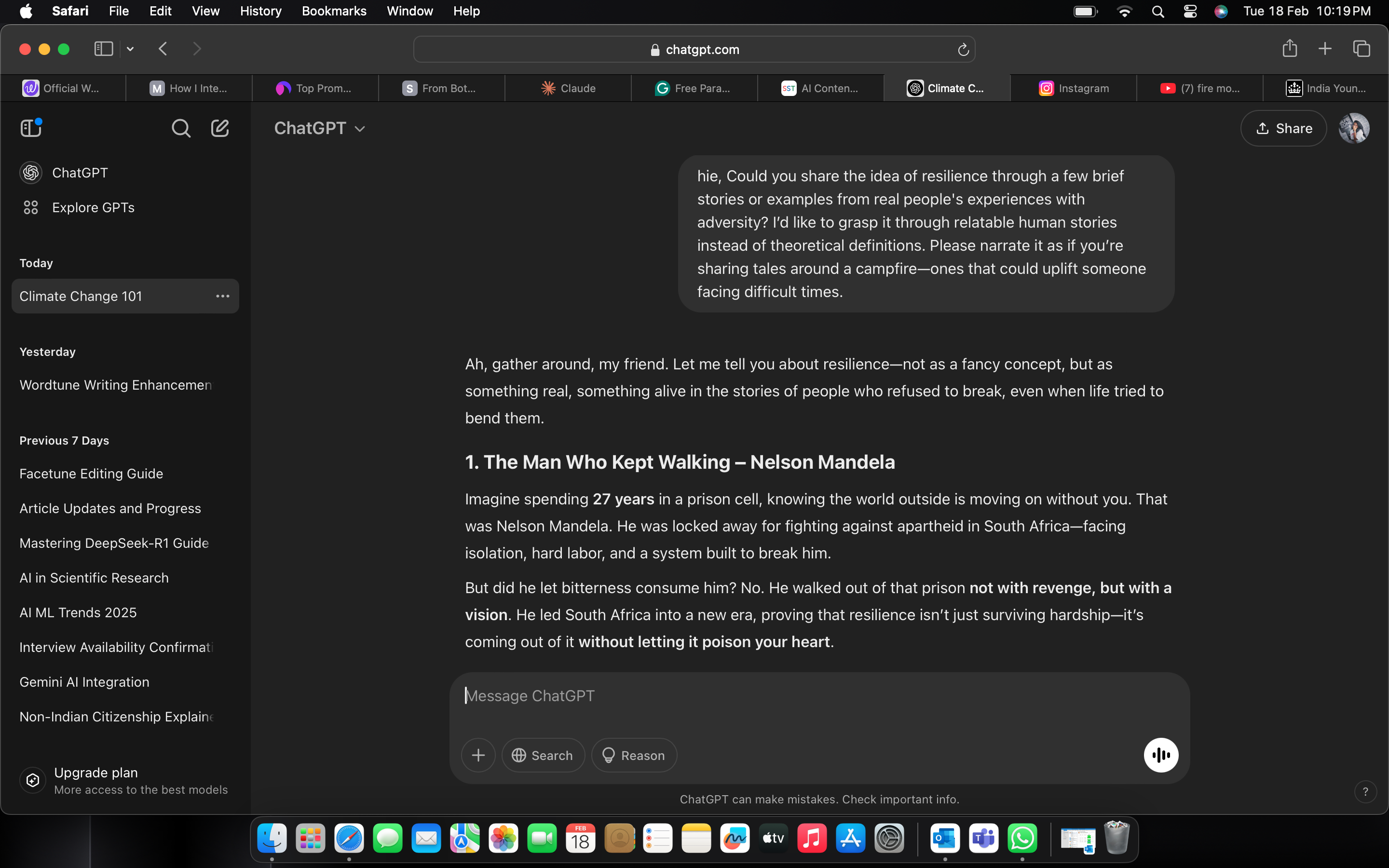Open AI ML Trends 2025 chat
The width and height of the screenshot is (1389, 868).
(x=125, y=612)
